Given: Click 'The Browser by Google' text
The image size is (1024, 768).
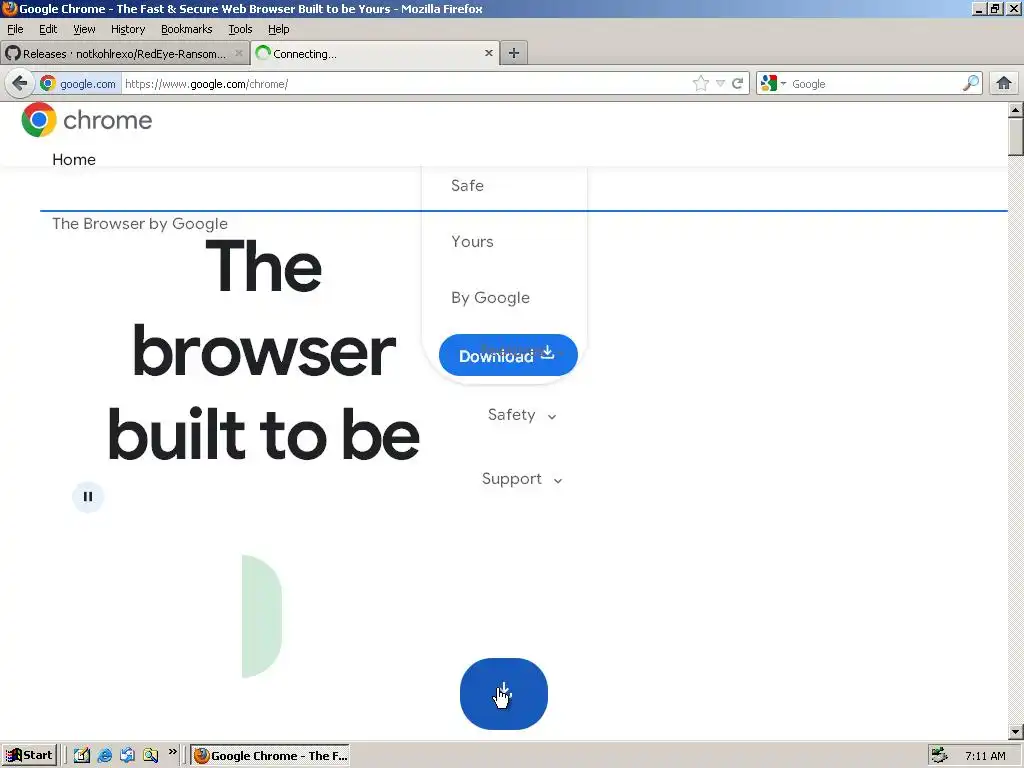Looking at the screenshot, I should tap(140, 223).
